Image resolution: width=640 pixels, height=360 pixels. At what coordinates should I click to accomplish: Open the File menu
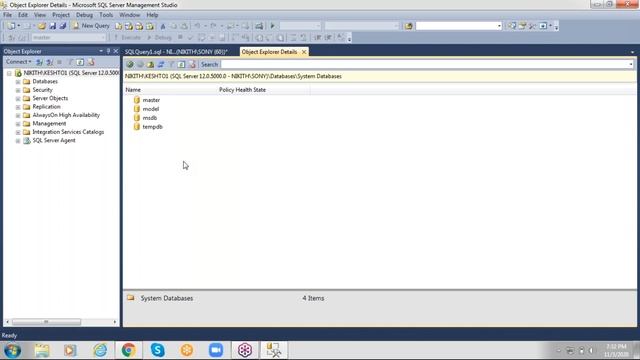coord(7,15)
